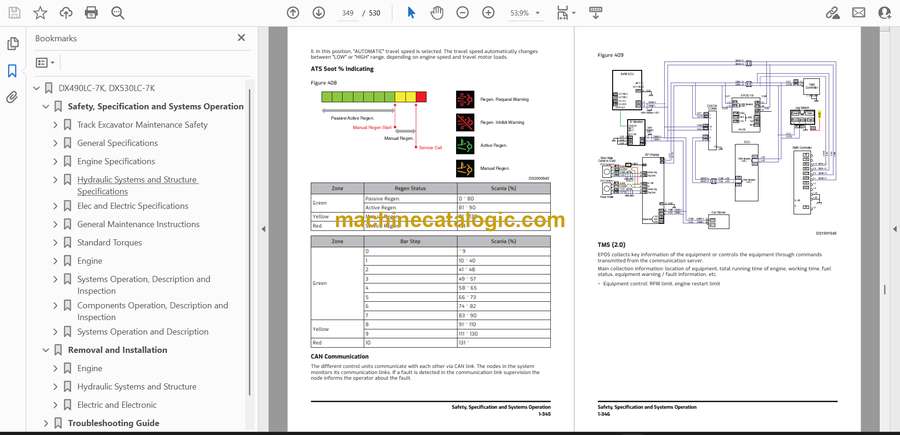Click the page number field showing 349
Viewport: 900px width, 435px height.
pos(347,13)
